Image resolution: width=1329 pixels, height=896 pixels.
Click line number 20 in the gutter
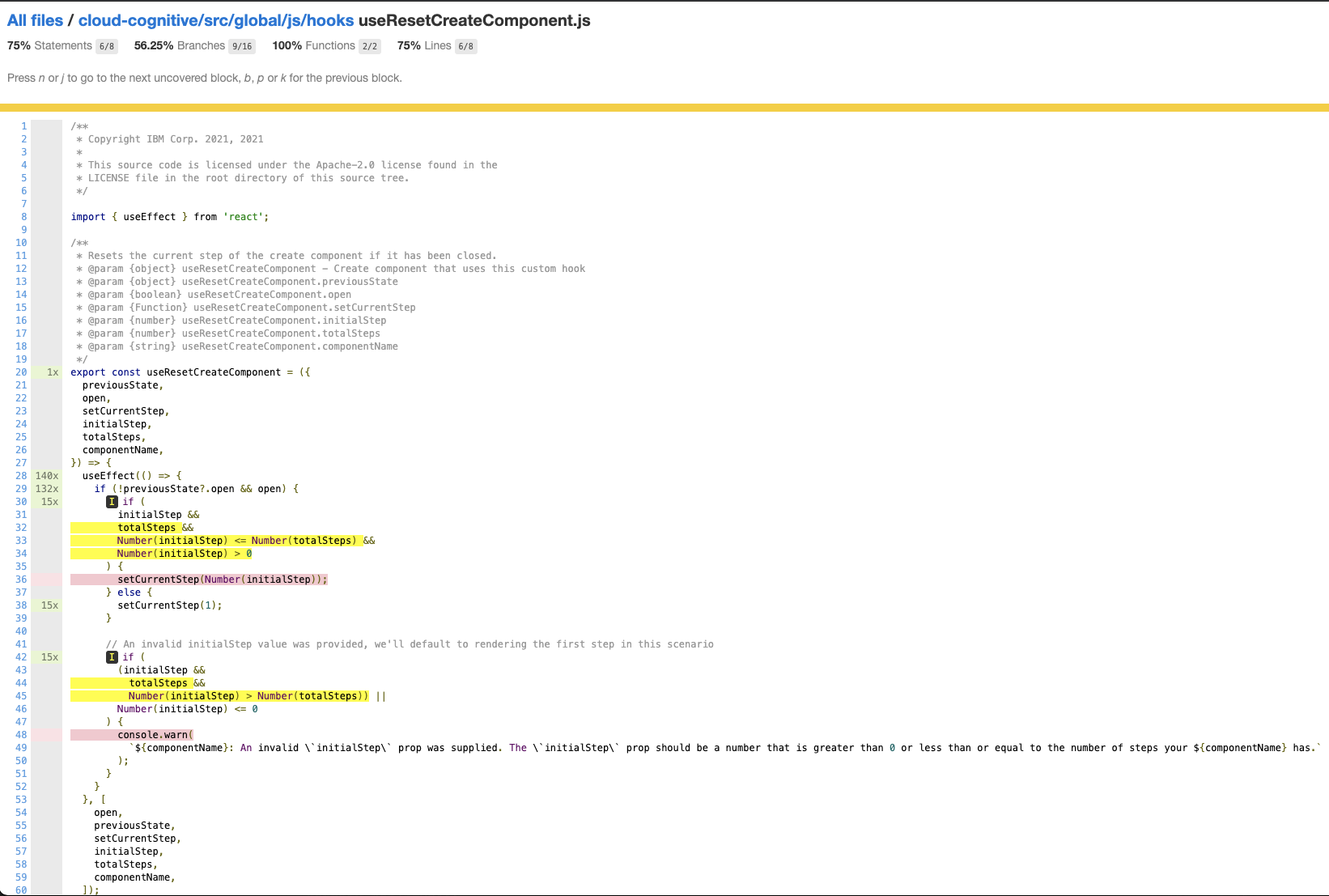tap(21, 372)
